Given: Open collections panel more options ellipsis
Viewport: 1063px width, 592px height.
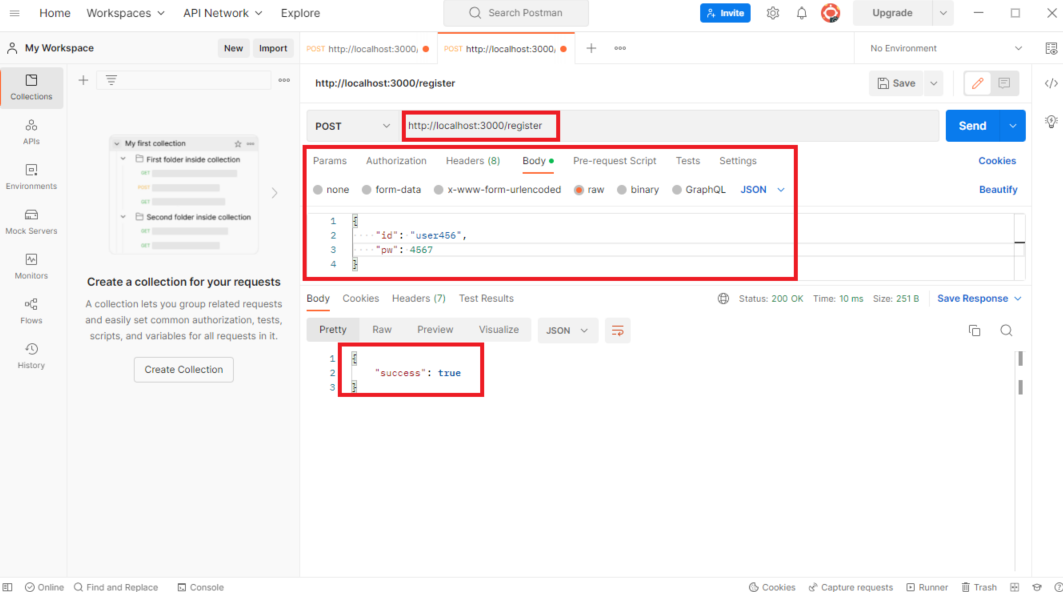Looking at the screenshot, I should click(284, 80).
